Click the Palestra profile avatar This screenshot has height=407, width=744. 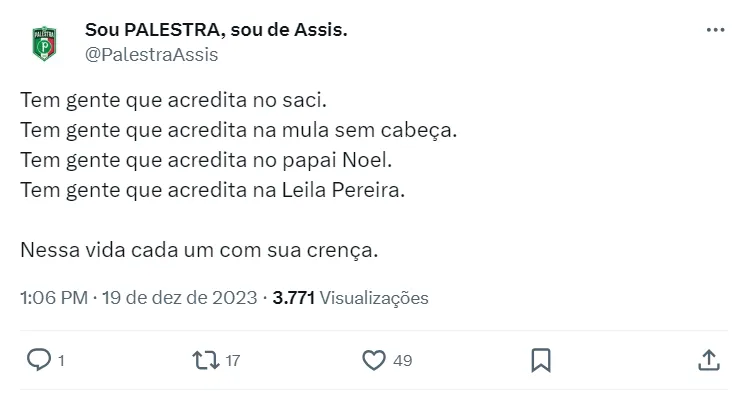point(43,44)
